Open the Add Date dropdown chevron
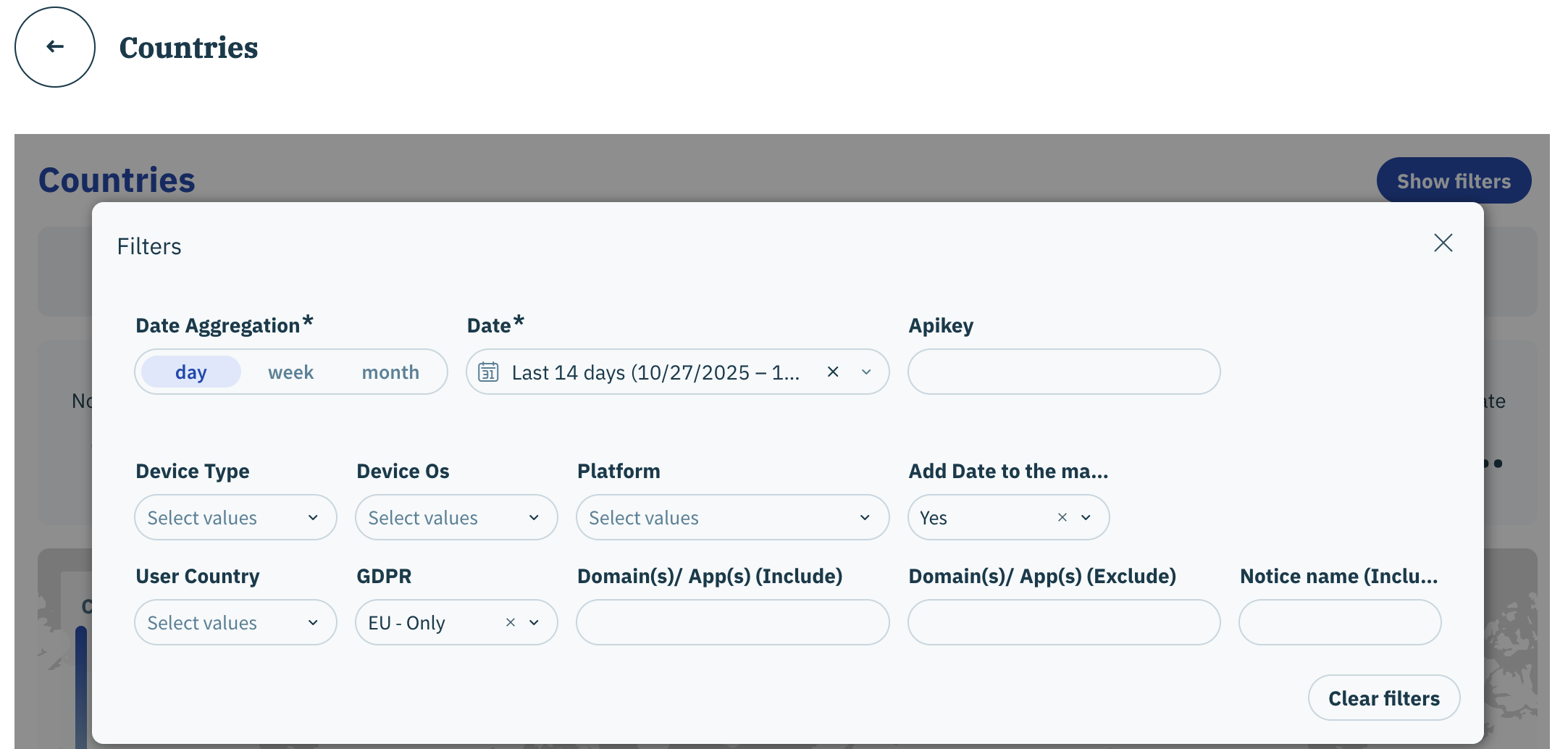 tap(1086, 517)
